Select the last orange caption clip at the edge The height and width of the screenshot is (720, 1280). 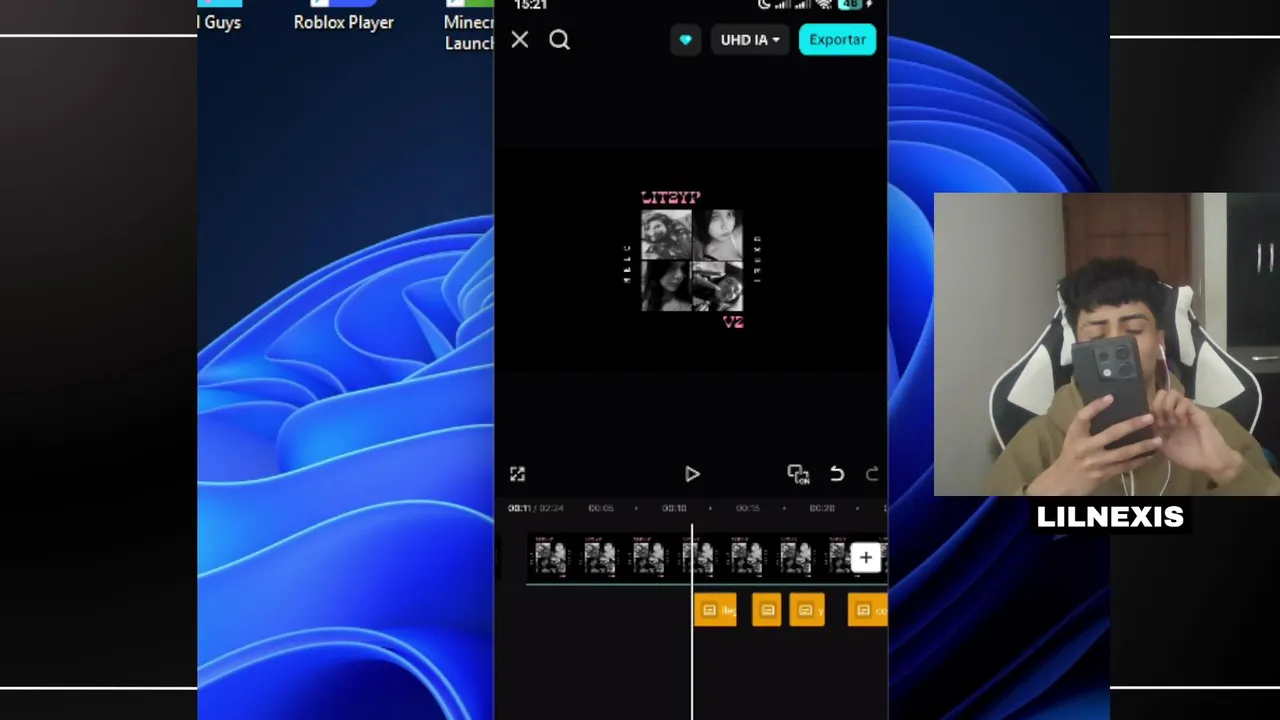(867, 610)
